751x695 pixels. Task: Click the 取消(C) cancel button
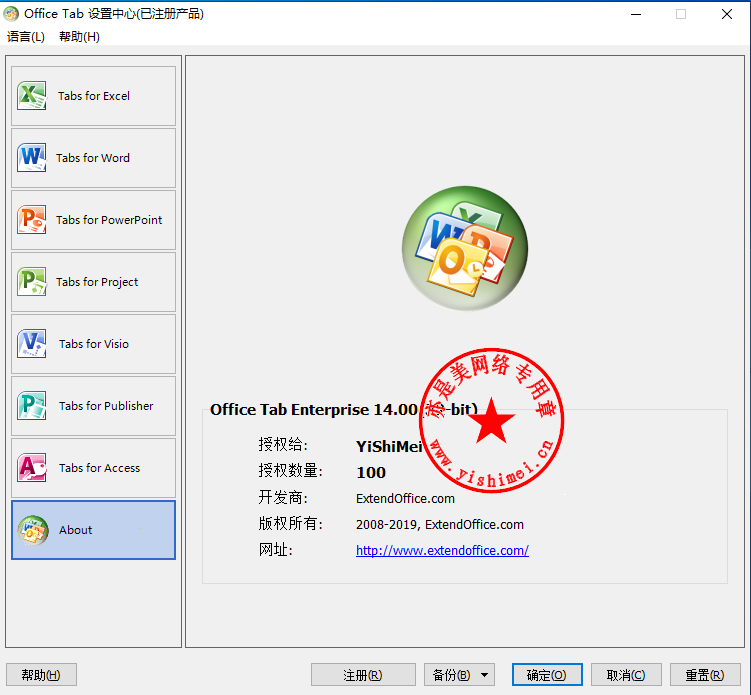click(x=626, y=675)
